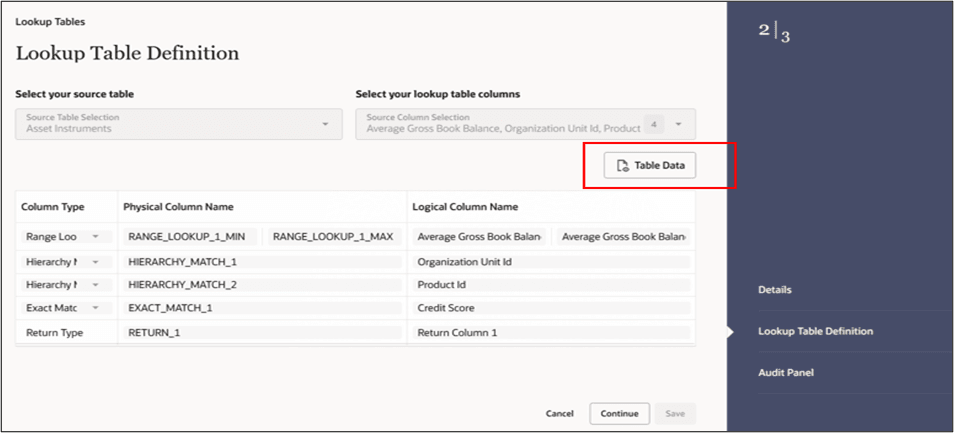Click the RANGE_LOOKUP_1_MAX field

pos(335,237)
